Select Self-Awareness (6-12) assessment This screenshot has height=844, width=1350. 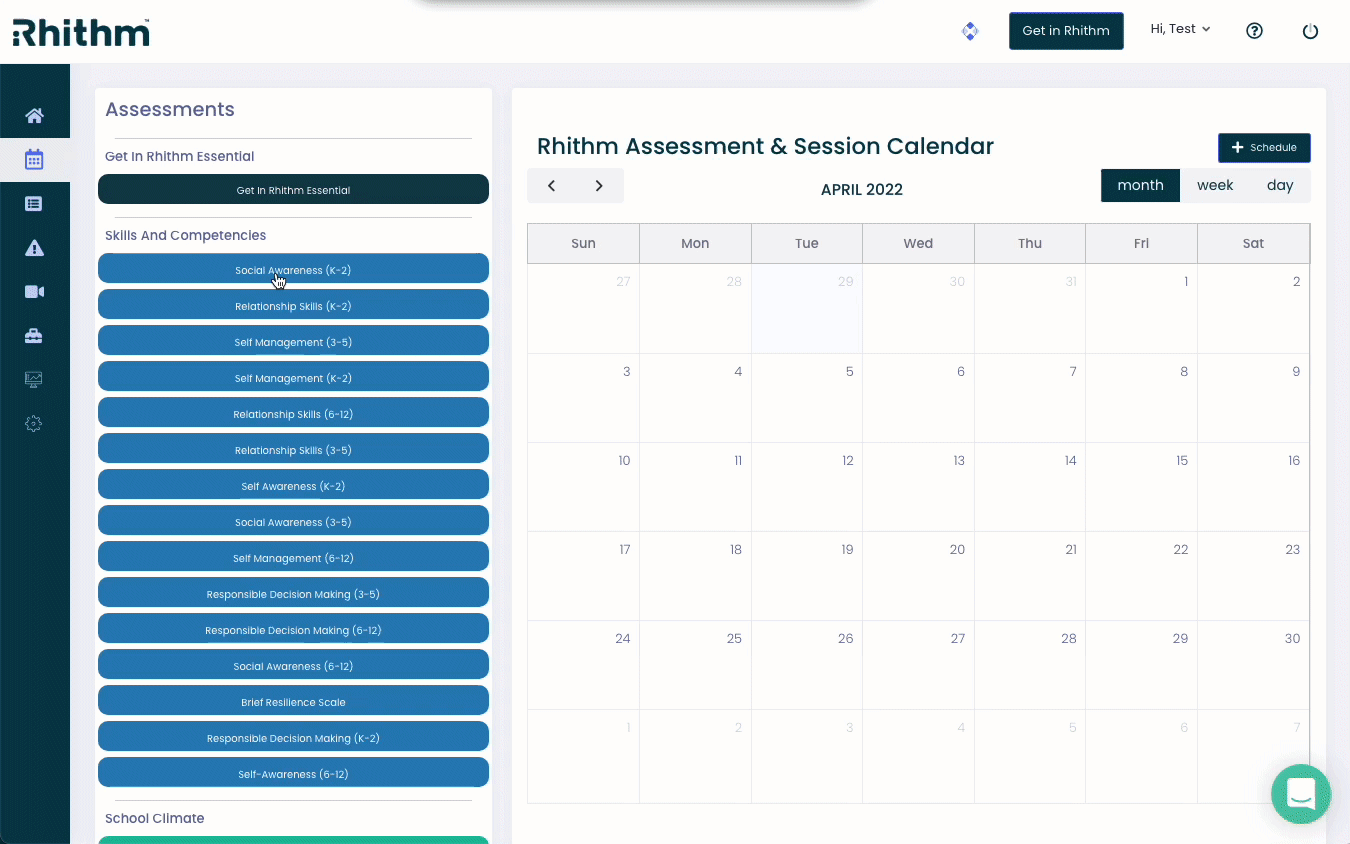(293, 773)
